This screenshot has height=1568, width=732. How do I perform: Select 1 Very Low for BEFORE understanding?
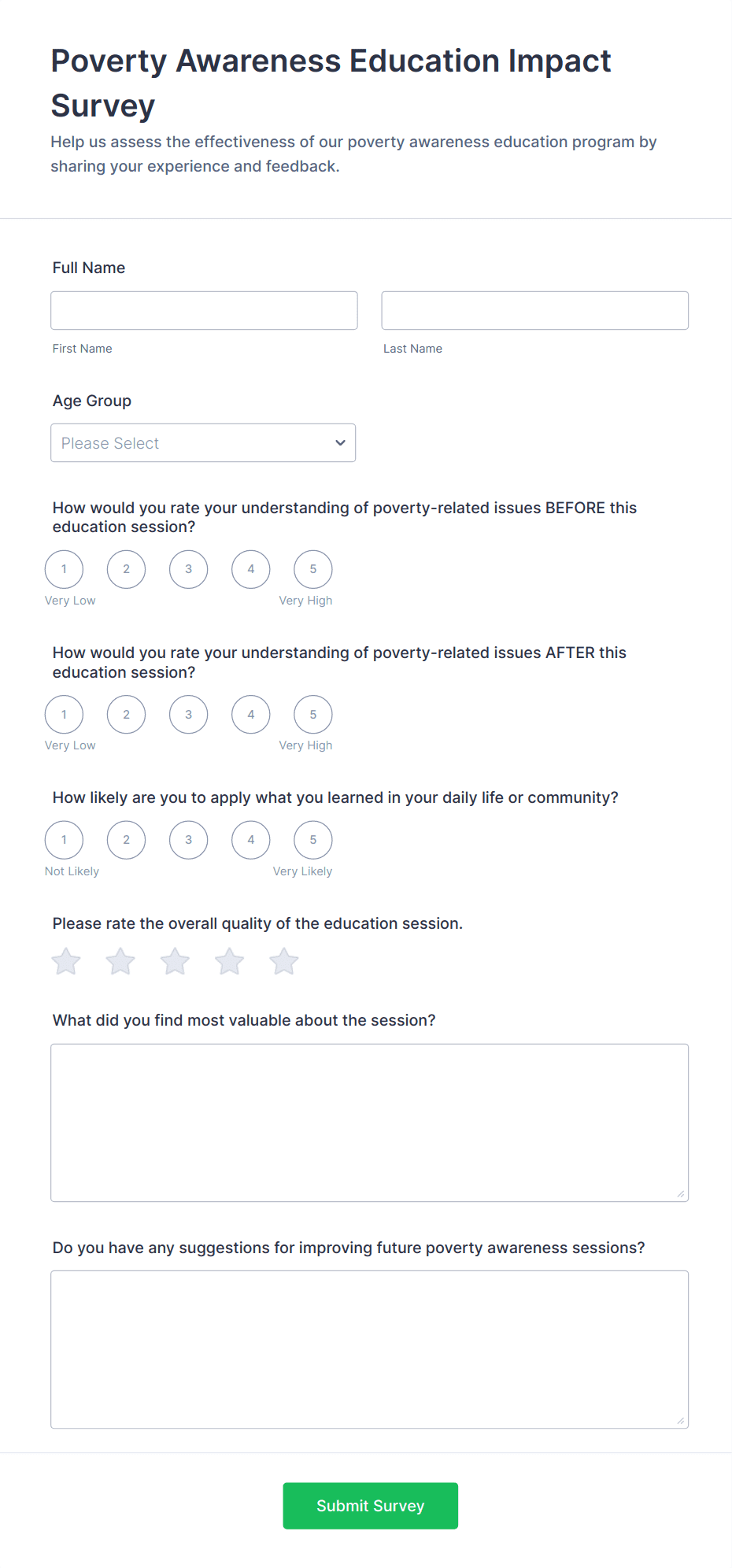(64, 569)
